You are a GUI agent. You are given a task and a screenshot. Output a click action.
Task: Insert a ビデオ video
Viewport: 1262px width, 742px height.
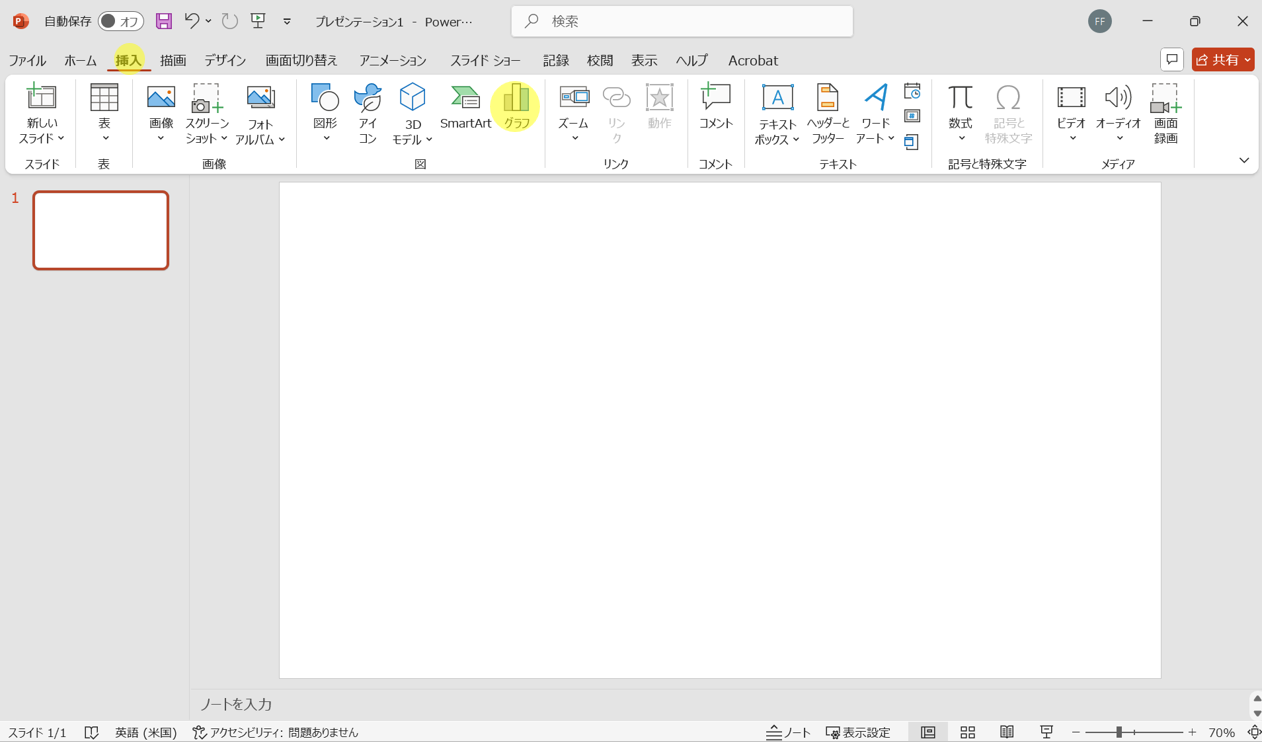click(1071, 113)
